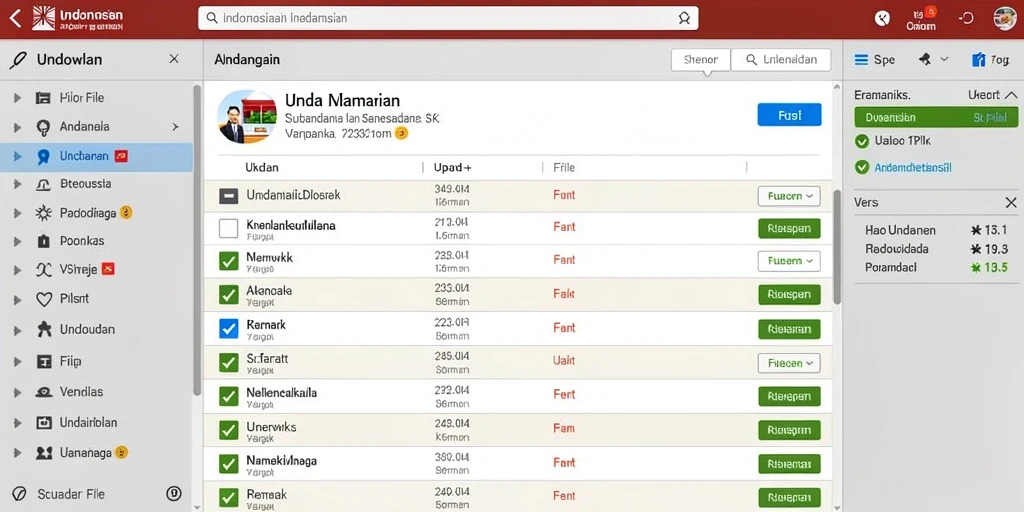Expand the Bteoussia tree arrow

17,185
